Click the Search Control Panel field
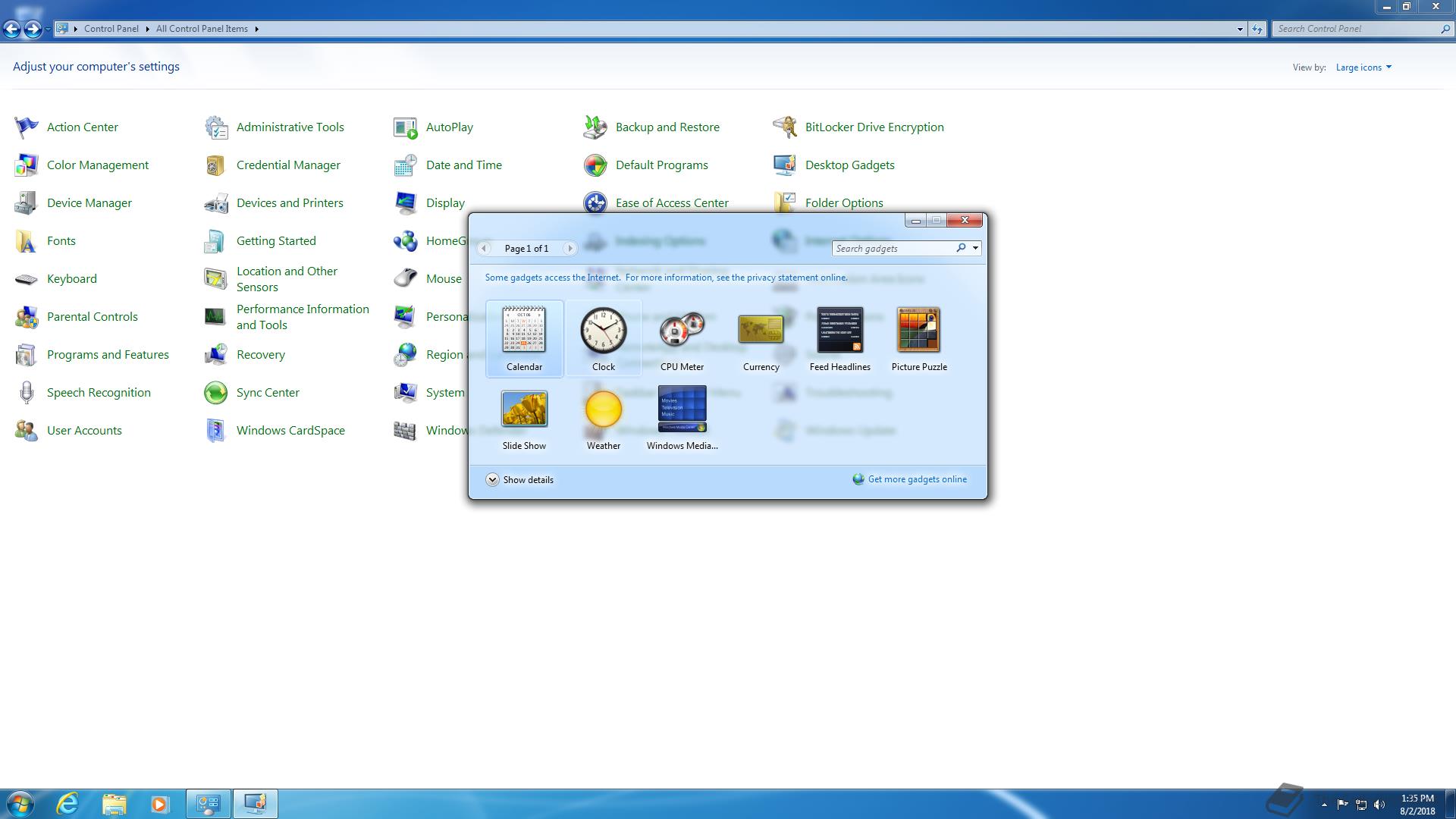Screen dimensions: 1456x819 1356,29
